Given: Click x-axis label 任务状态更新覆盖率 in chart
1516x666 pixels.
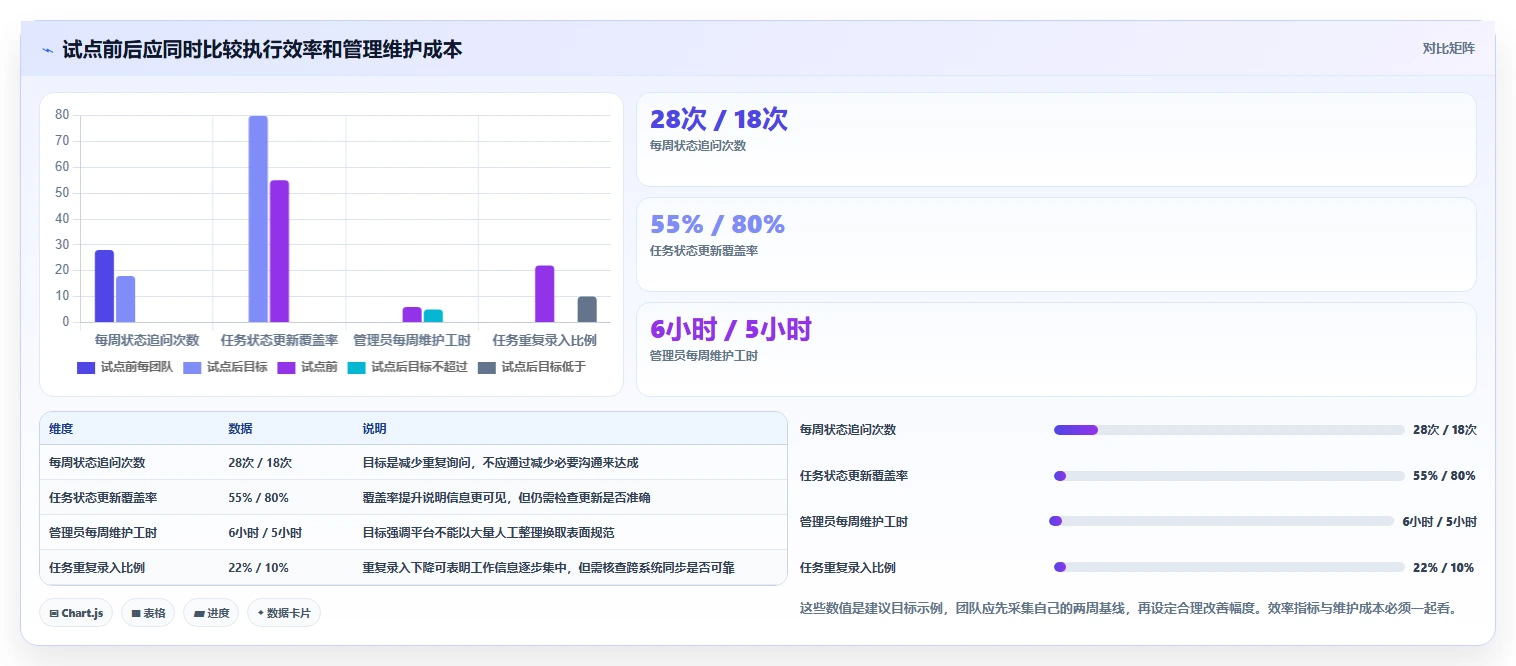Looking at the screenshot, I should pos(279,340).
